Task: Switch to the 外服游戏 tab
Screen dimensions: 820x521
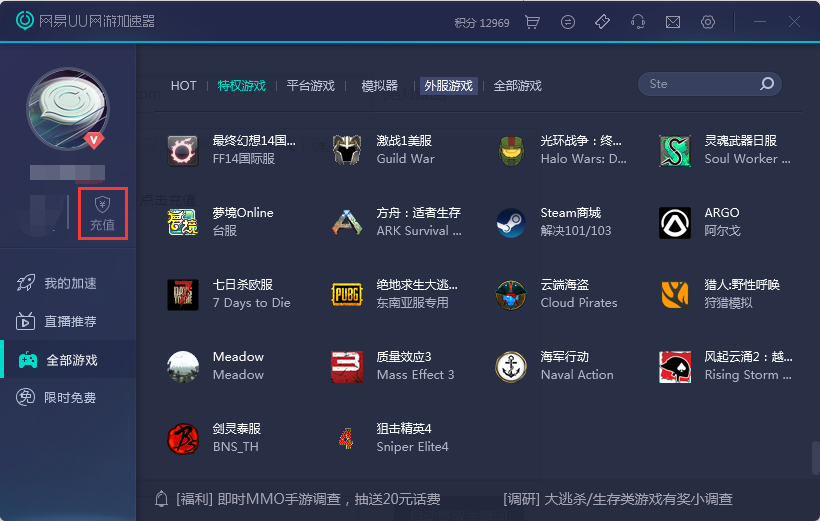Action: (x=449, y=85)
